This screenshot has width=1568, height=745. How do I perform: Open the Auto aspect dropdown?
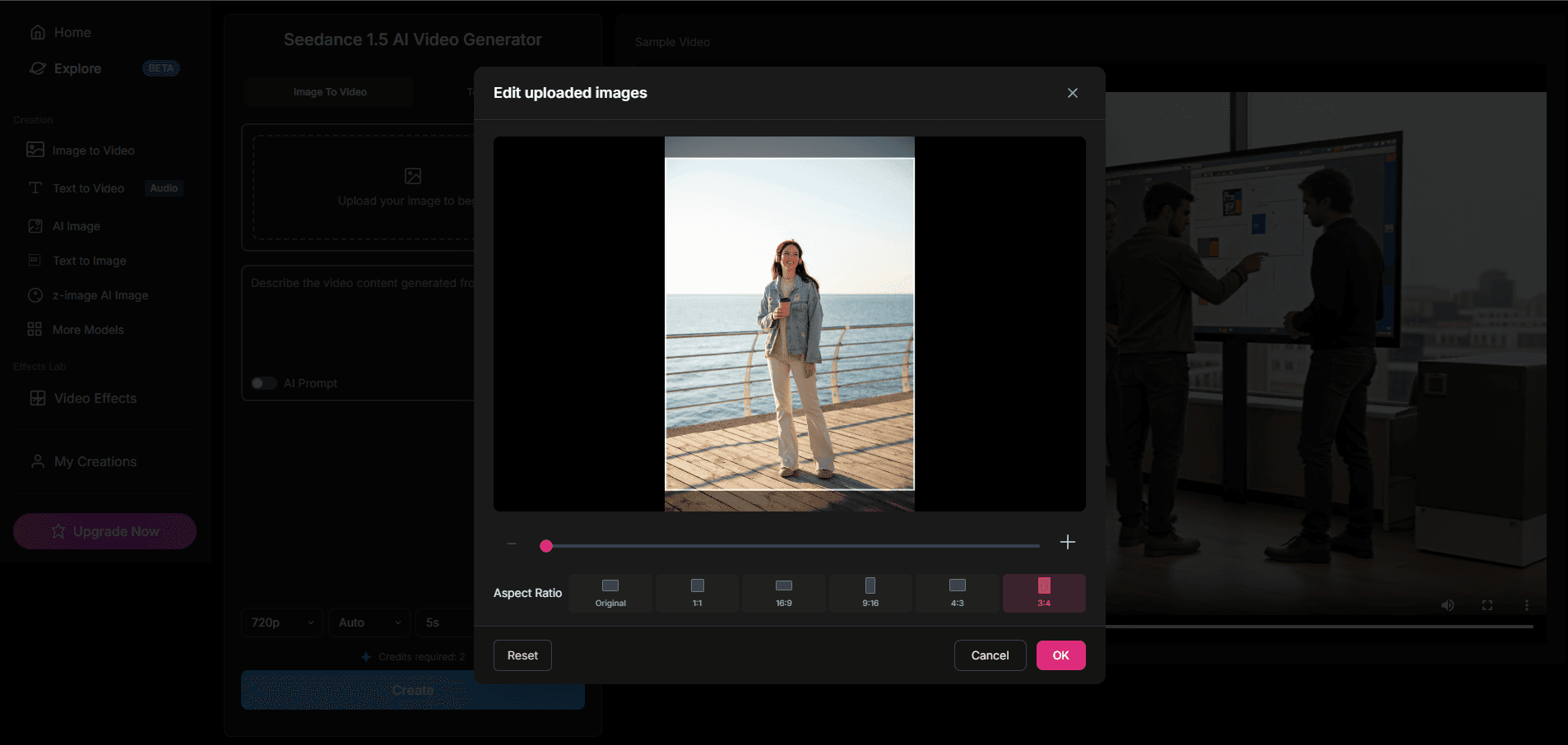368,622
